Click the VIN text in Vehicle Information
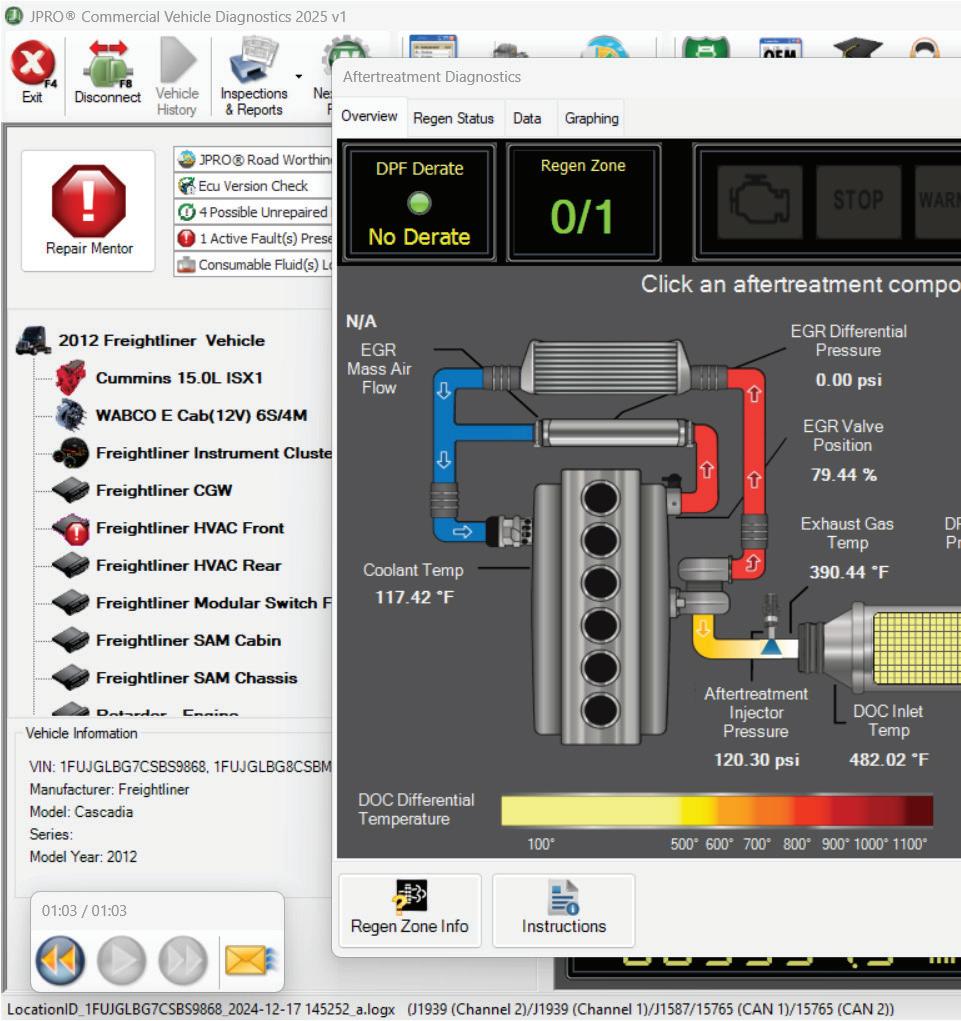 tap(180, 766)
